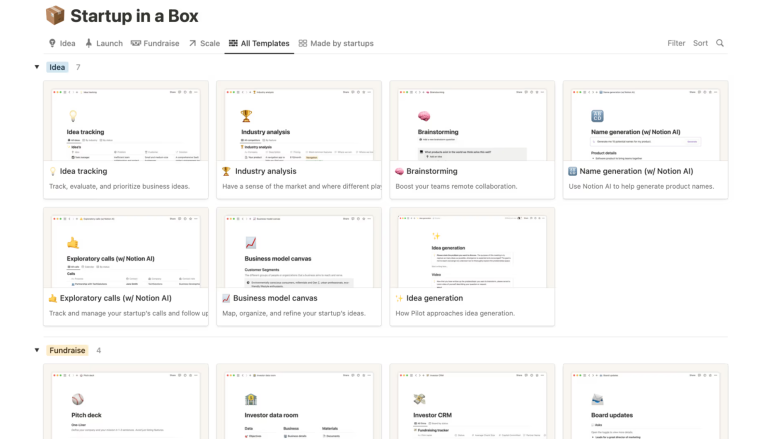Collapse the Fundraise group triangle
The height and width of the screenshot is (439, 768).
tap(37, 350)
